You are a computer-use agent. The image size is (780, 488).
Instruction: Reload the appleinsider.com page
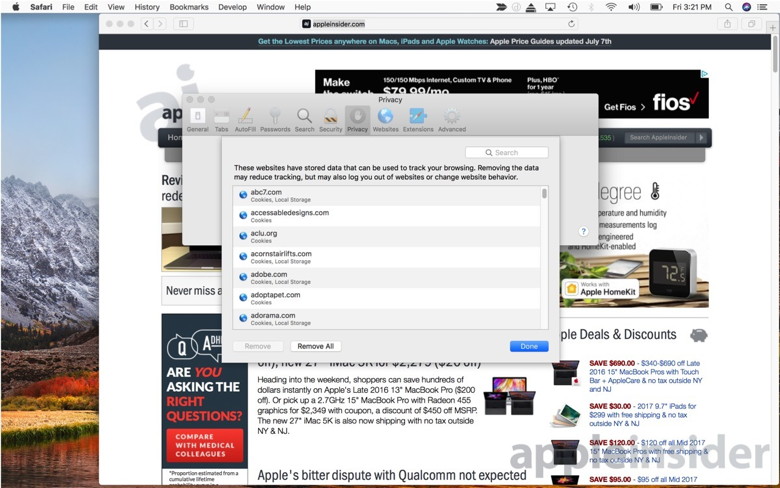pos(571,23)
